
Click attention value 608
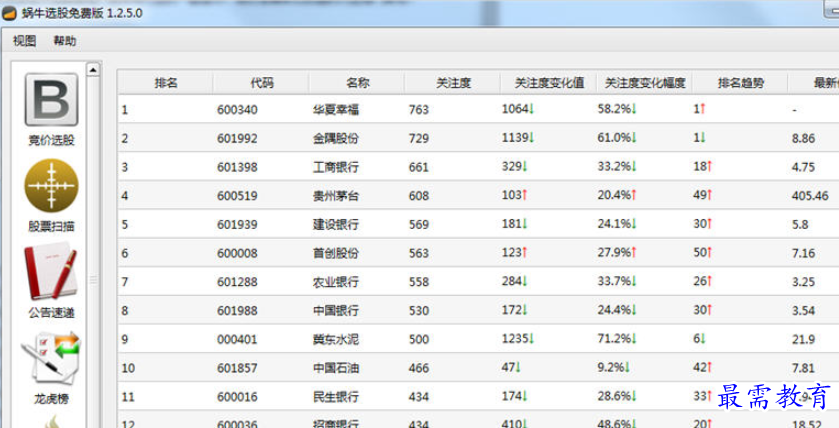[418, 196]
